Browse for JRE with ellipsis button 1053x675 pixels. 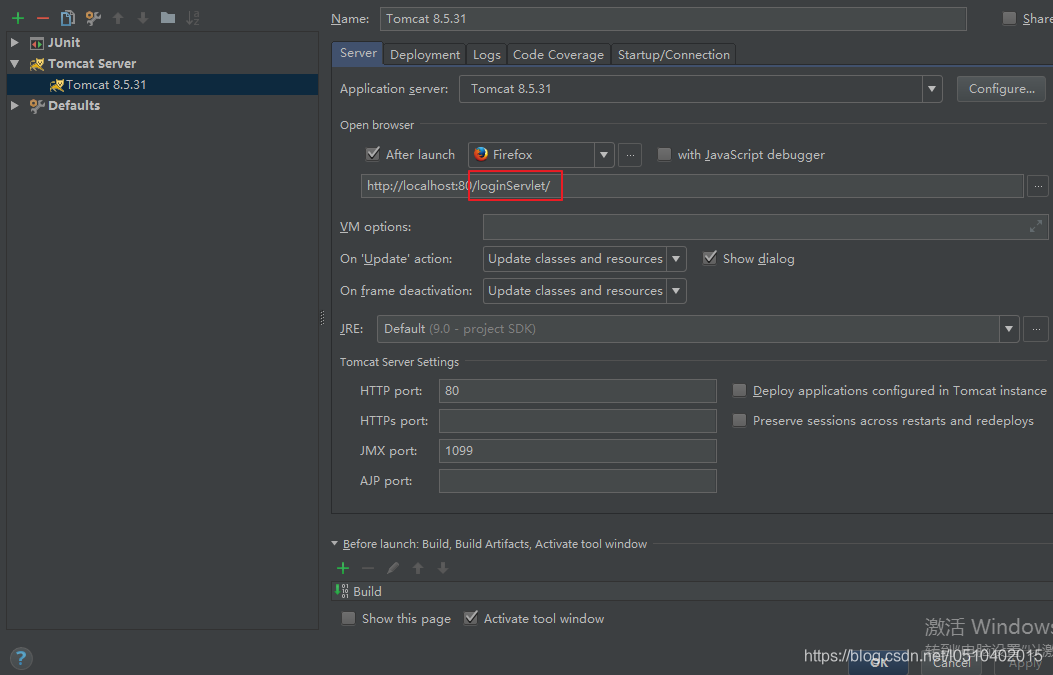coord(1036,329)
